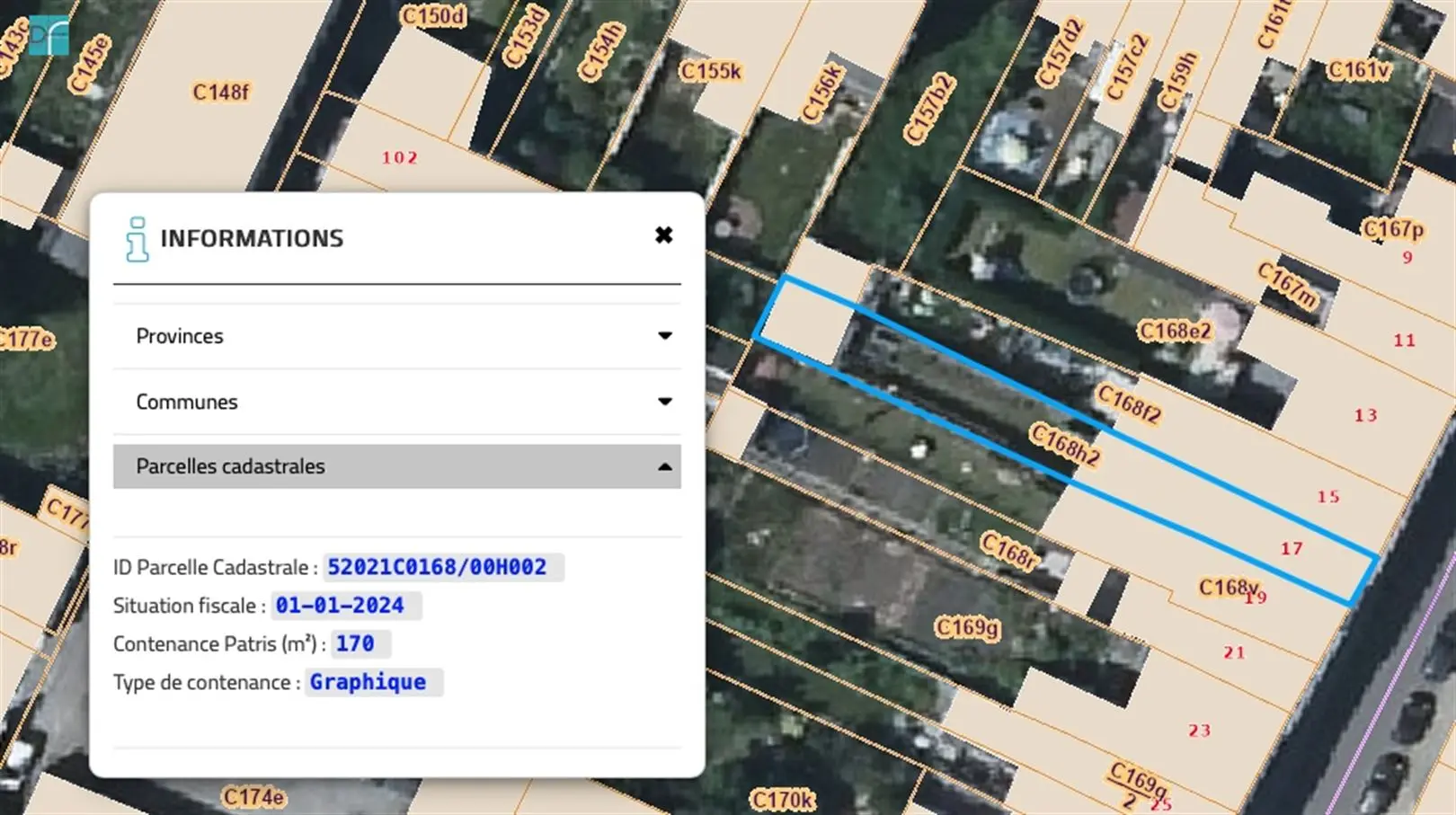This screenshot has height=815, width=1456.
Task: Click the C161v parcel label
Action: (1358, 70)
